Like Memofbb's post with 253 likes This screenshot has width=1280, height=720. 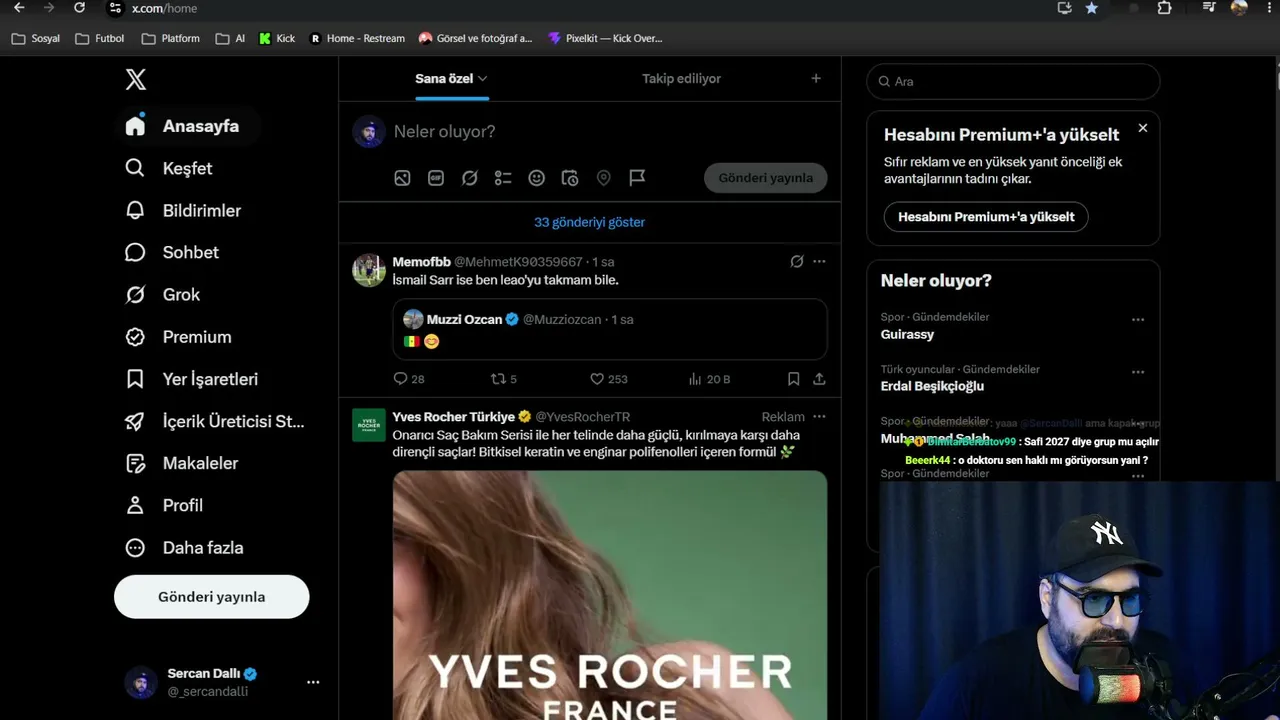[x=608, y=379]
